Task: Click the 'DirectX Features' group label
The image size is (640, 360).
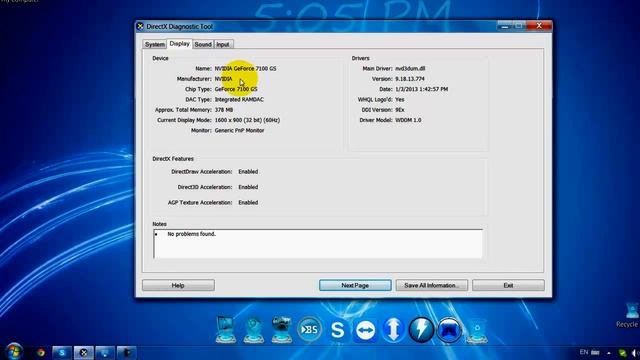Action: pyautogui.click(x=173, y=159)
